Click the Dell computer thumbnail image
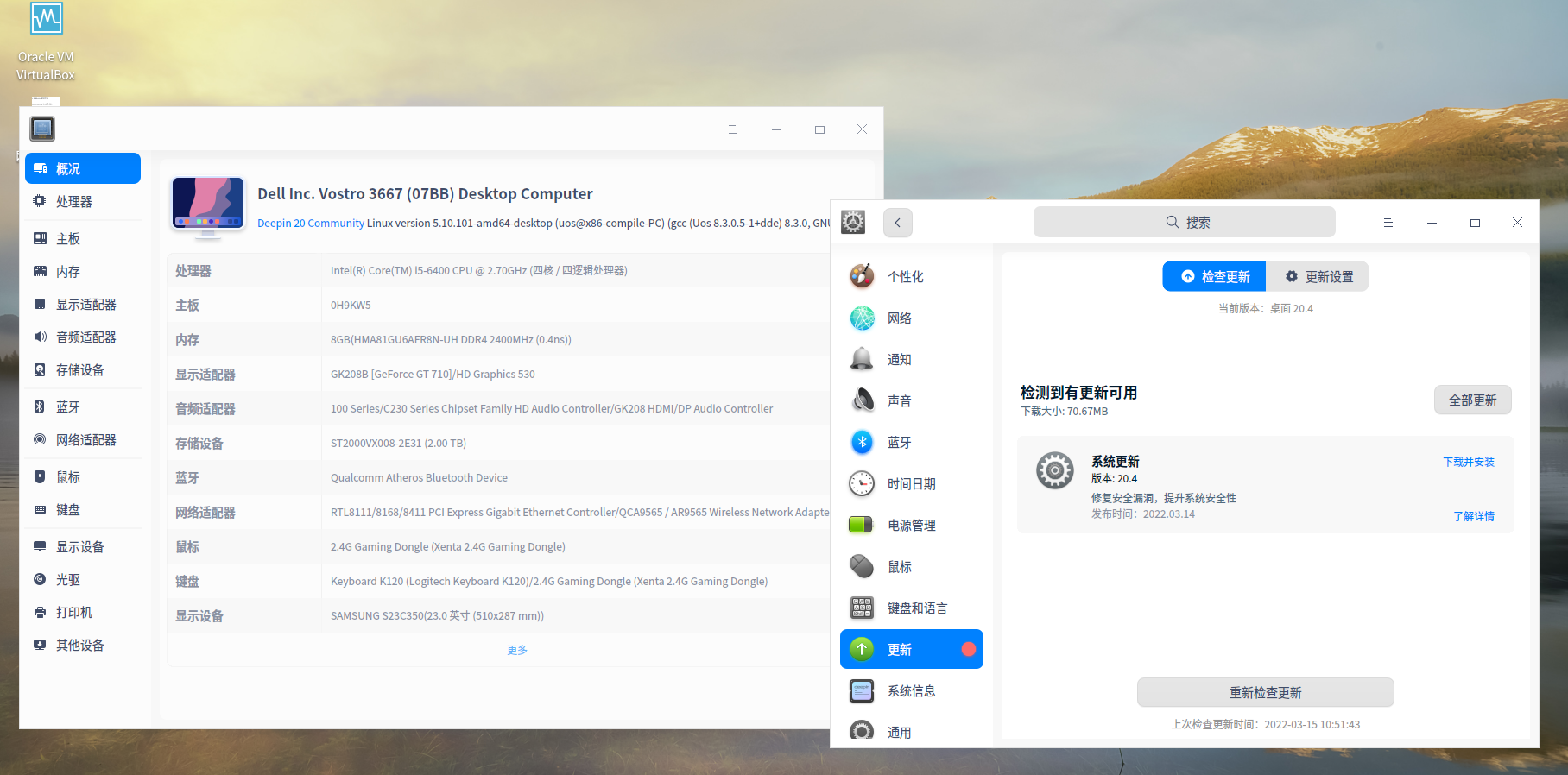The image size is (1568, 775). tap(208, 206)
